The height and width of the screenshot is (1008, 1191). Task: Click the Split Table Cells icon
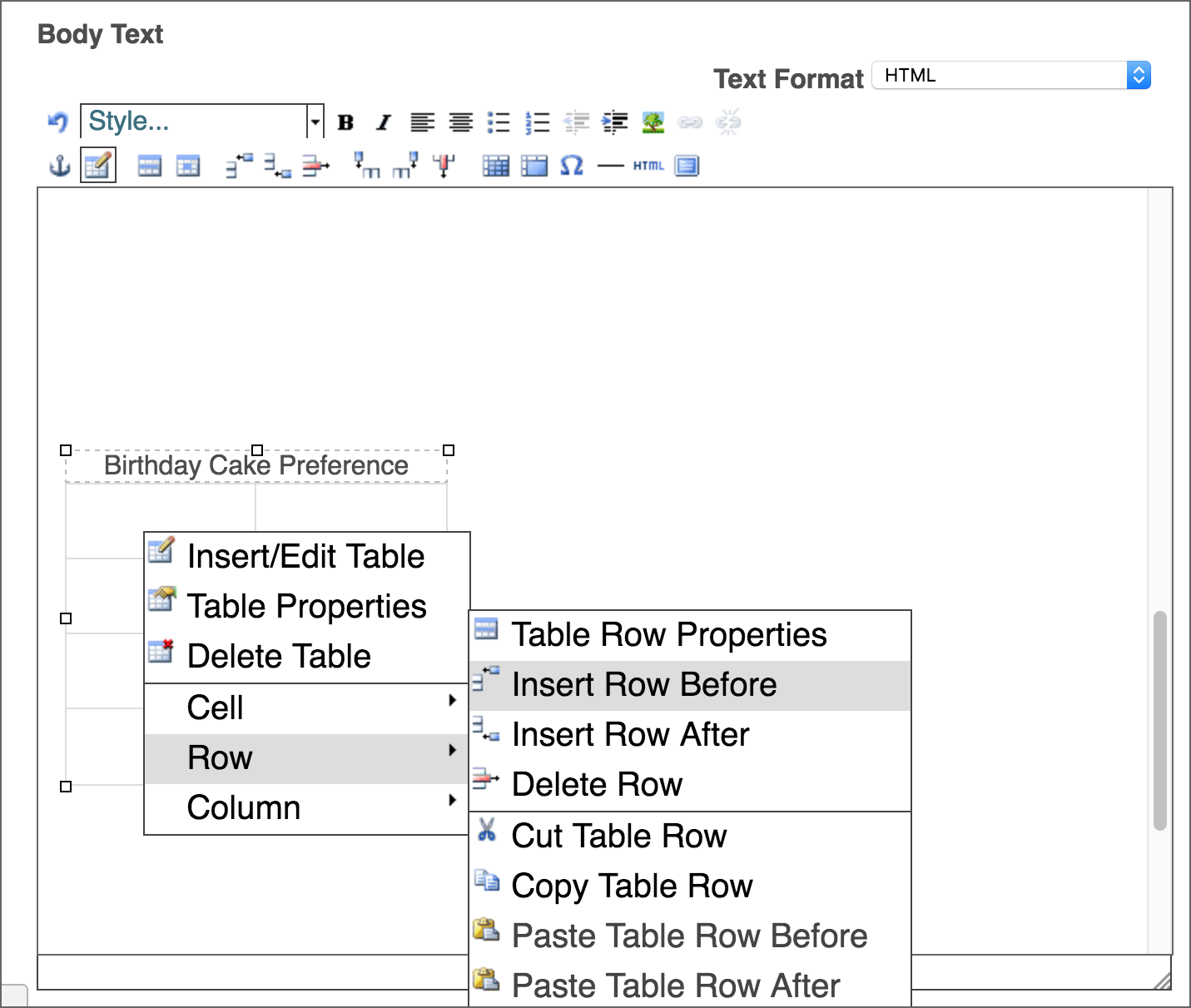click(495, 166)
